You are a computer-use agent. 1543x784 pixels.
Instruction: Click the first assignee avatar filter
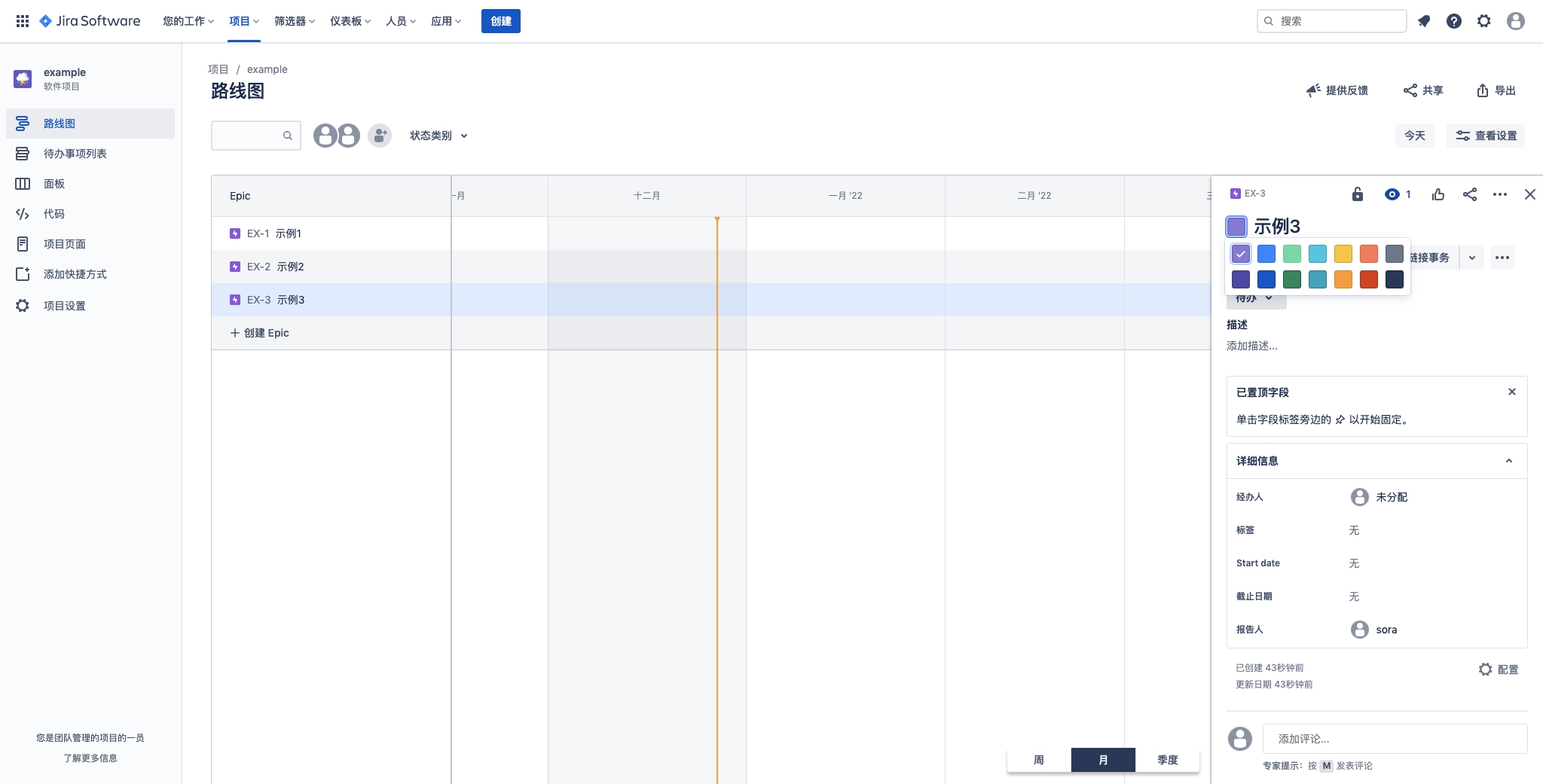(325, 136)
